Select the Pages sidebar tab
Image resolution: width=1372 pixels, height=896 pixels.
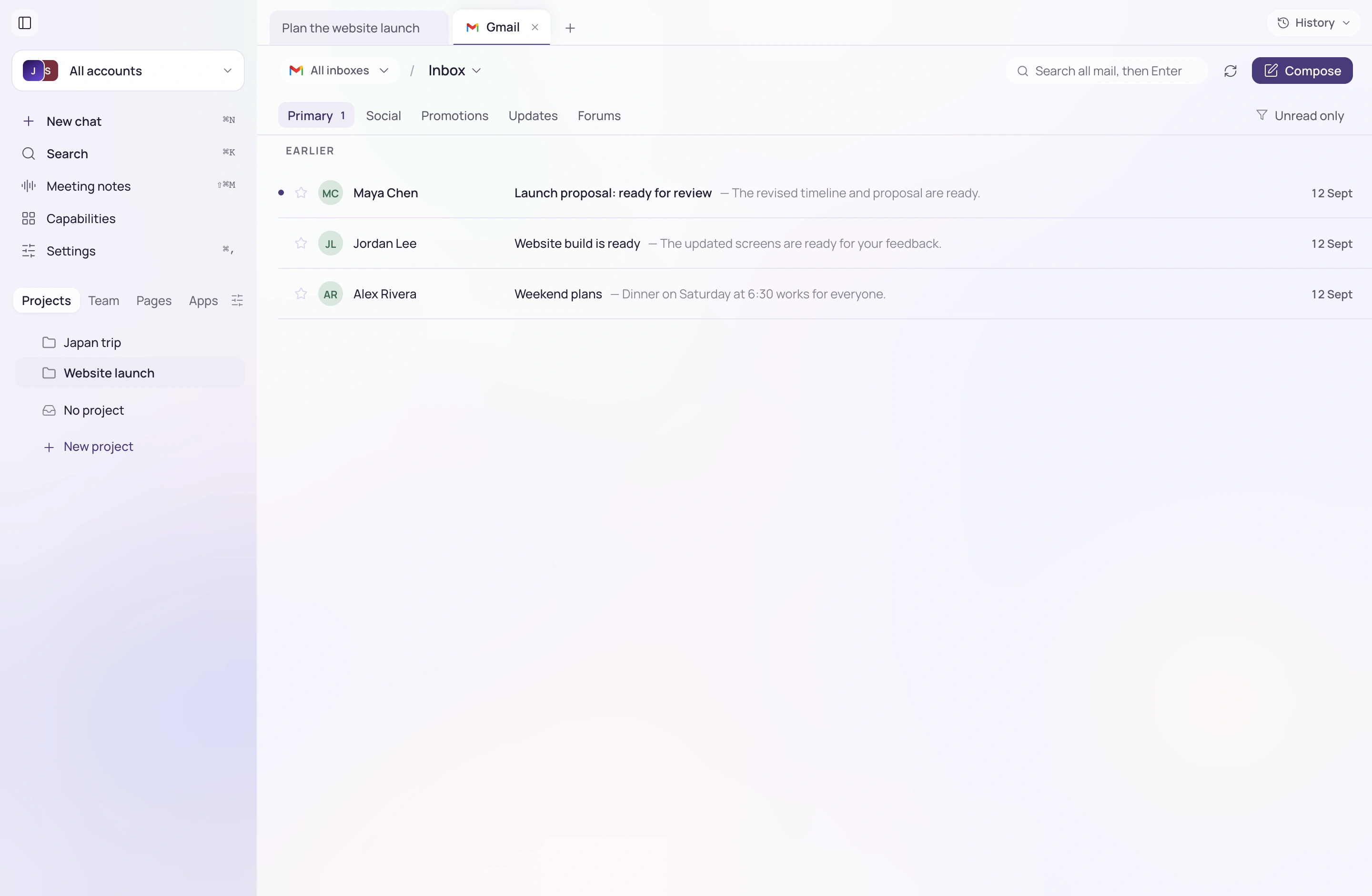(x=154, y=300)
